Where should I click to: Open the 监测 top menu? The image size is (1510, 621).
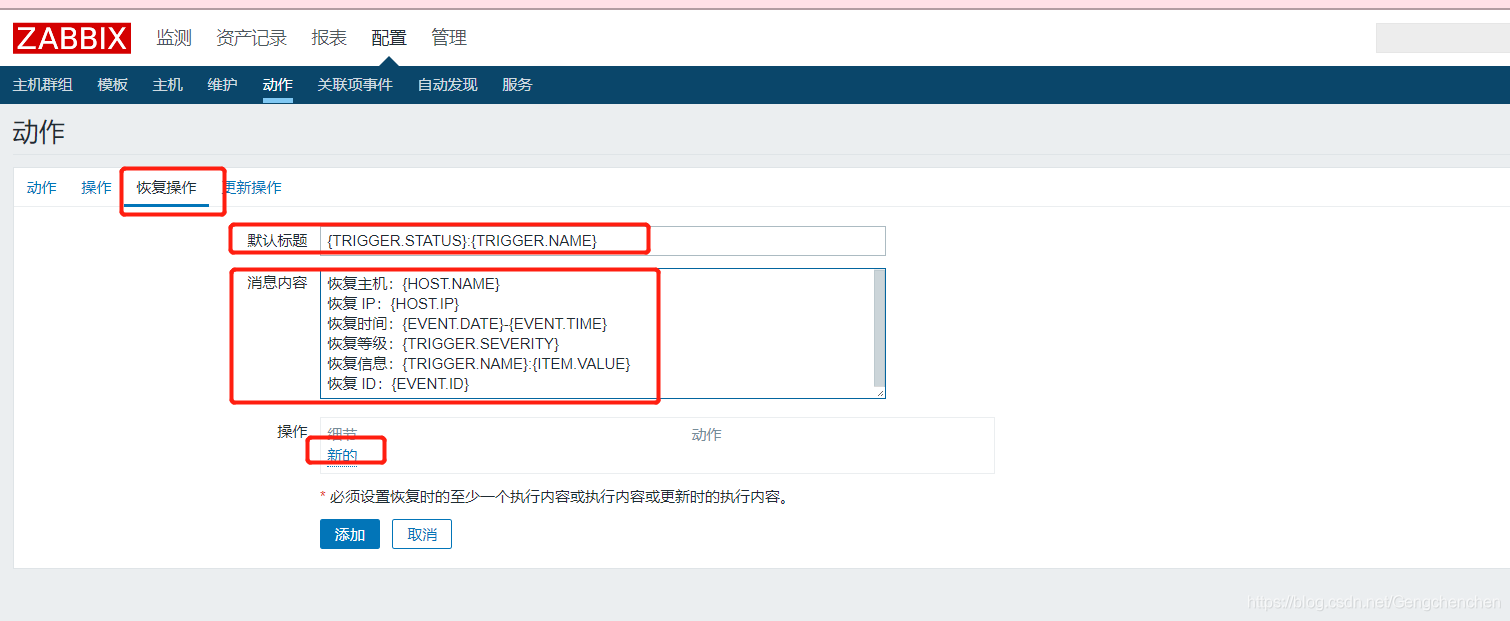(174, 38)
